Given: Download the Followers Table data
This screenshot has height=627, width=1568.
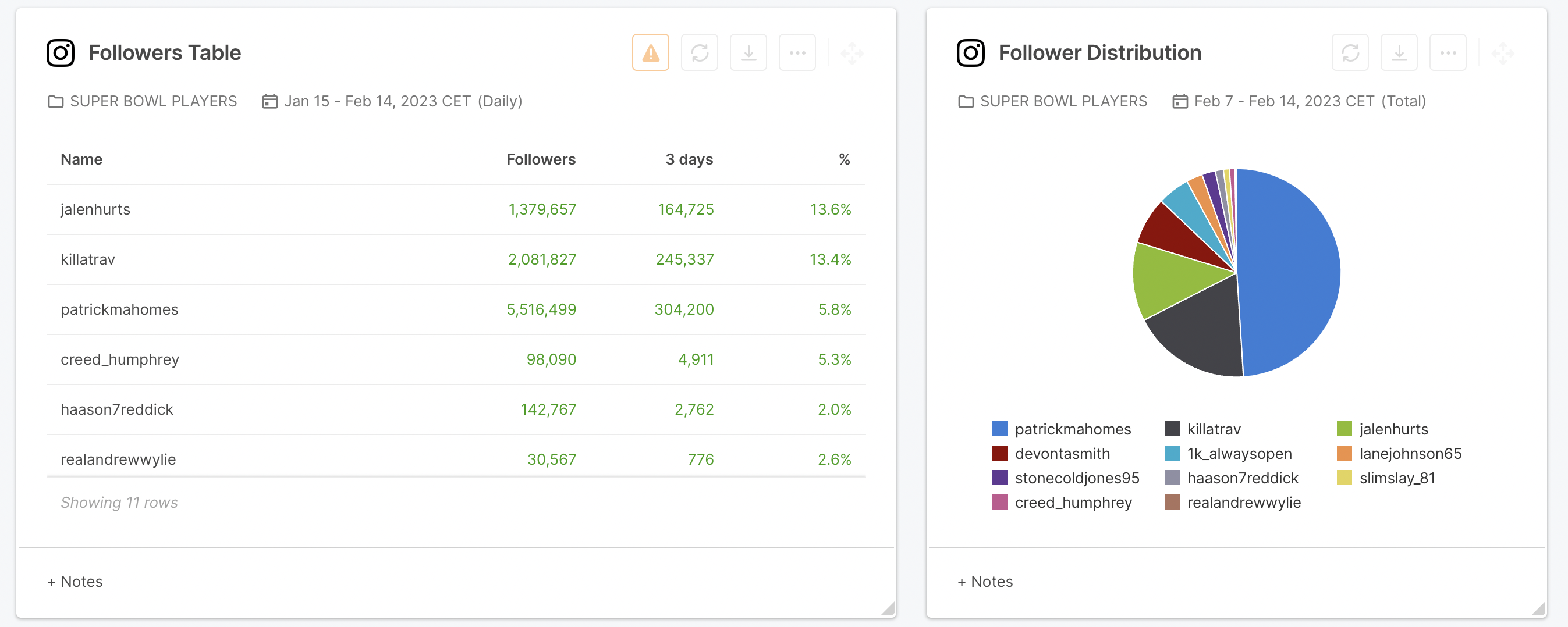Looking at the screenshot, I should point(748,53).
